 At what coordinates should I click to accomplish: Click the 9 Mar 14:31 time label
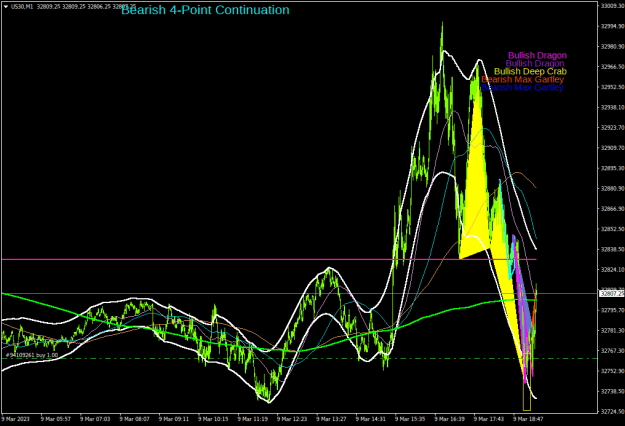tap(371, 419)
